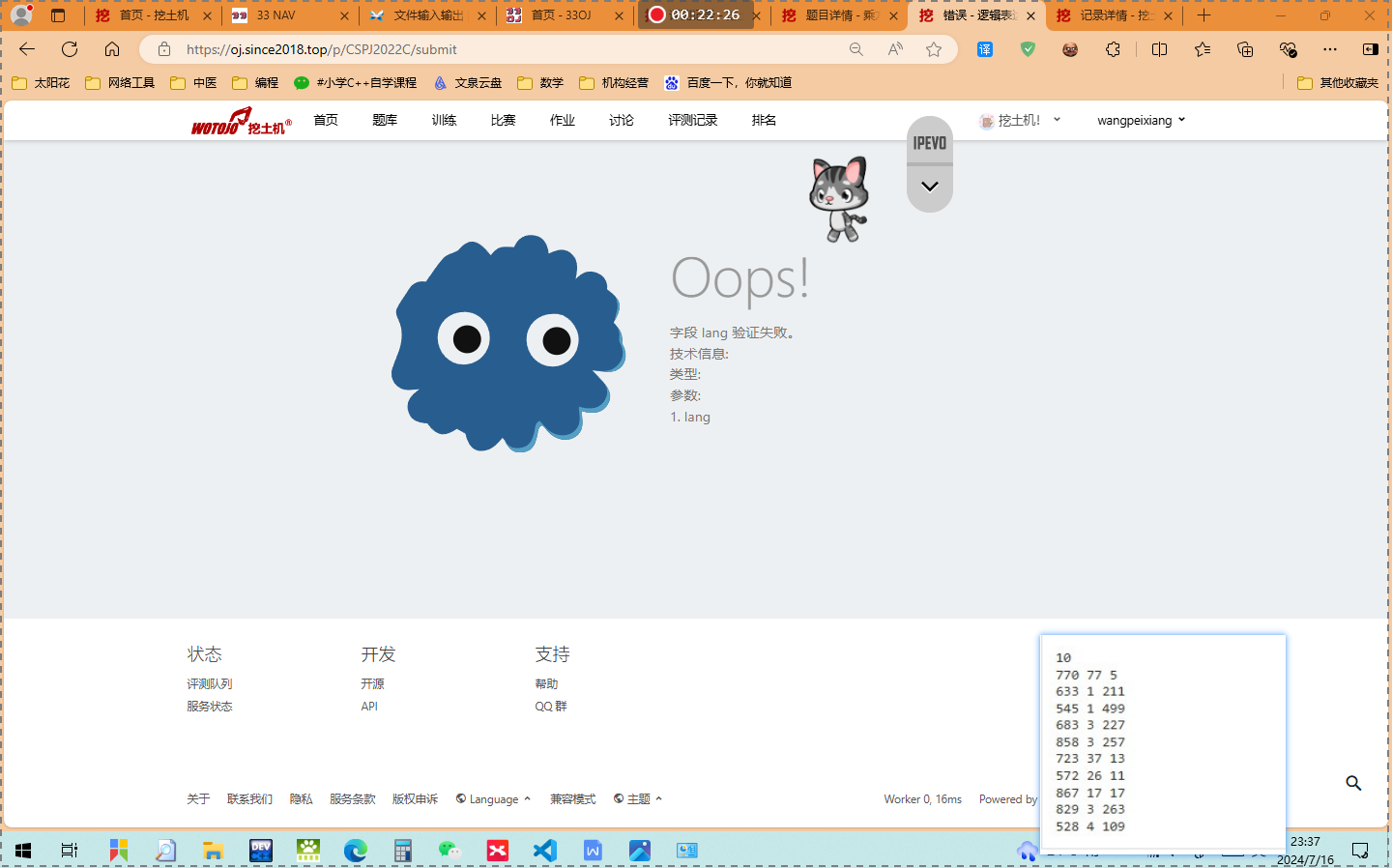Open browser essentials heart icon
This screenshot has height=868, width=1392.
[1288, 49]
